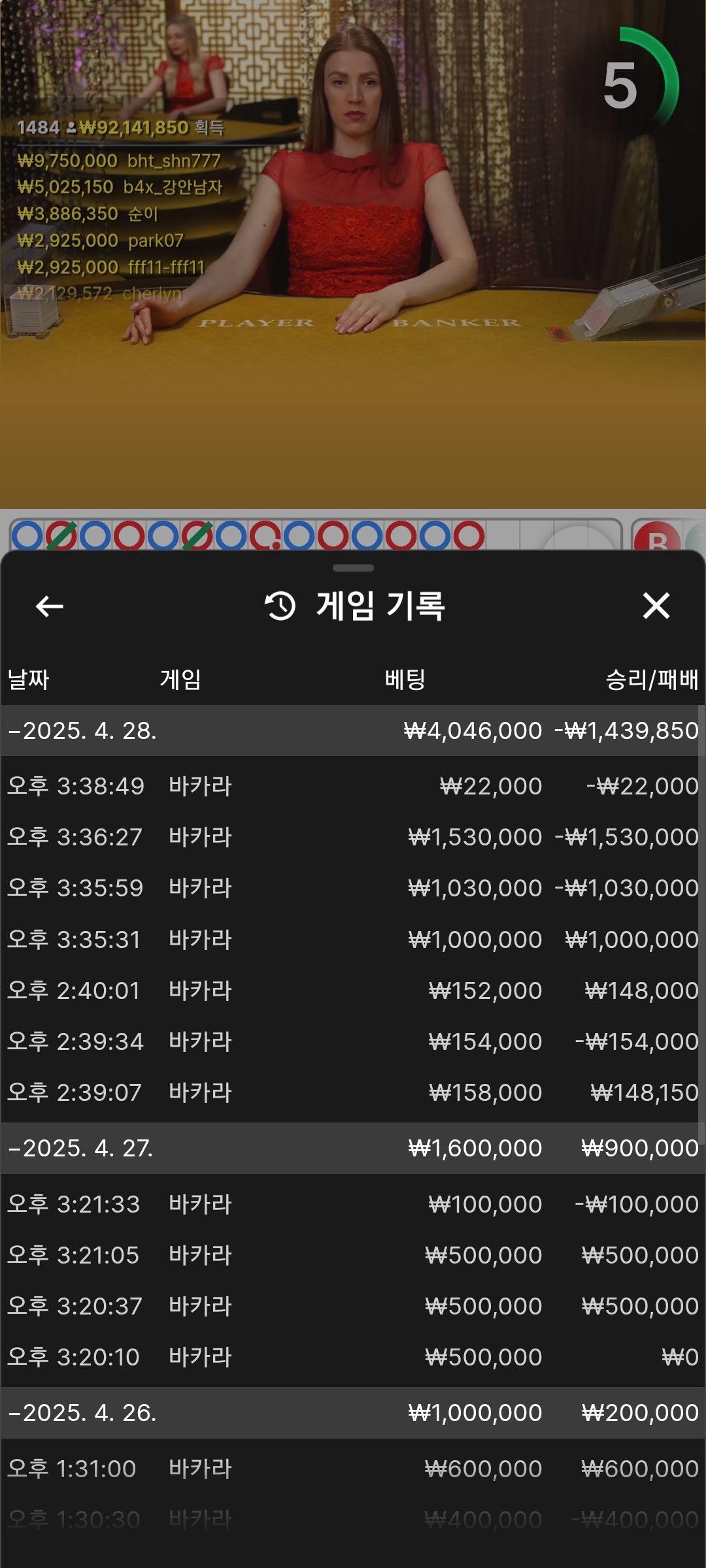
Task: Open the 오후 3:36:27 baccarat record
Action: (x=353, y=837)
